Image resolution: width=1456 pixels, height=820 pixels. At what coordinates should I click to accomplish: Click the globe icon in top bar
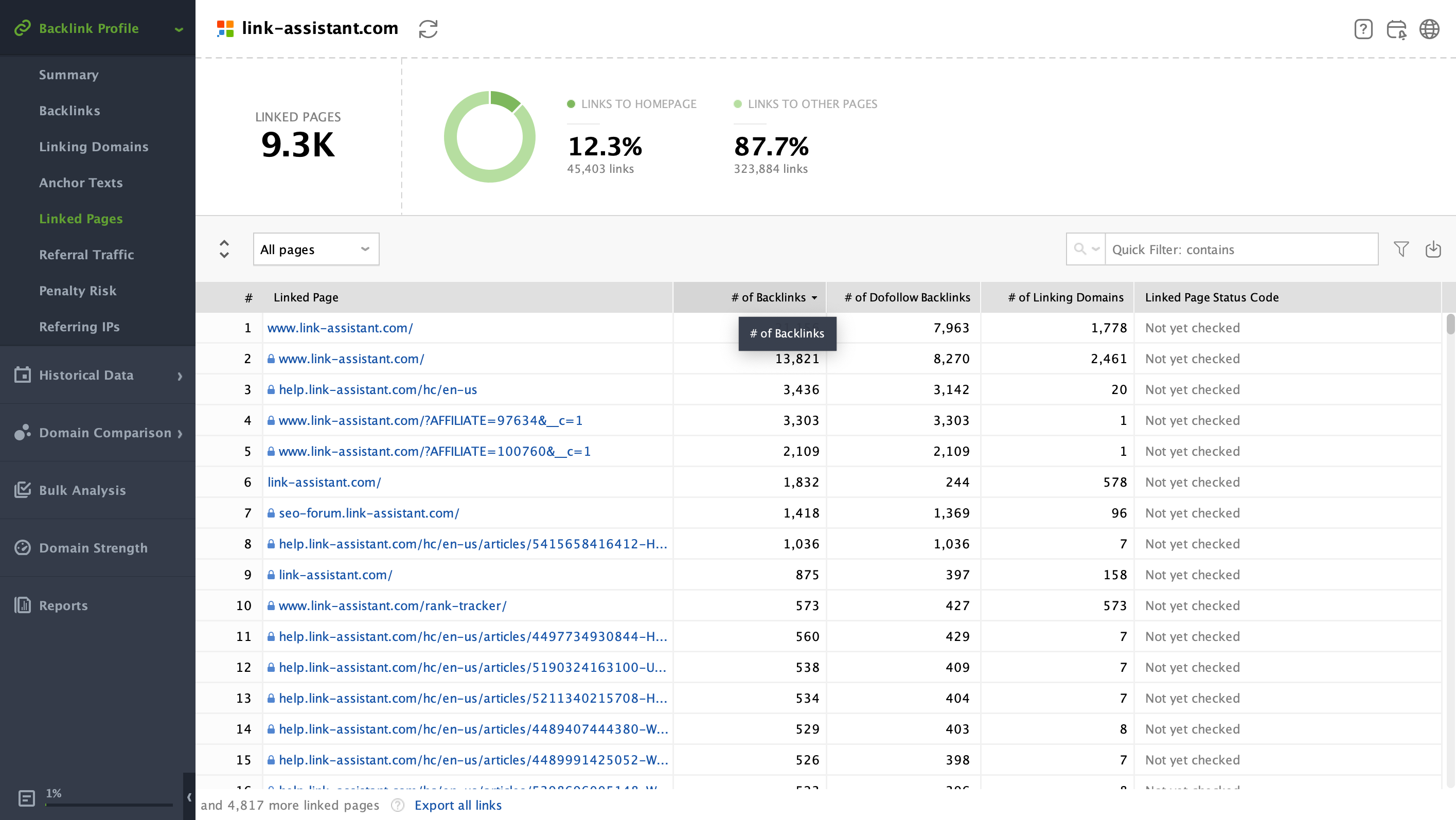click(1429, 29)
